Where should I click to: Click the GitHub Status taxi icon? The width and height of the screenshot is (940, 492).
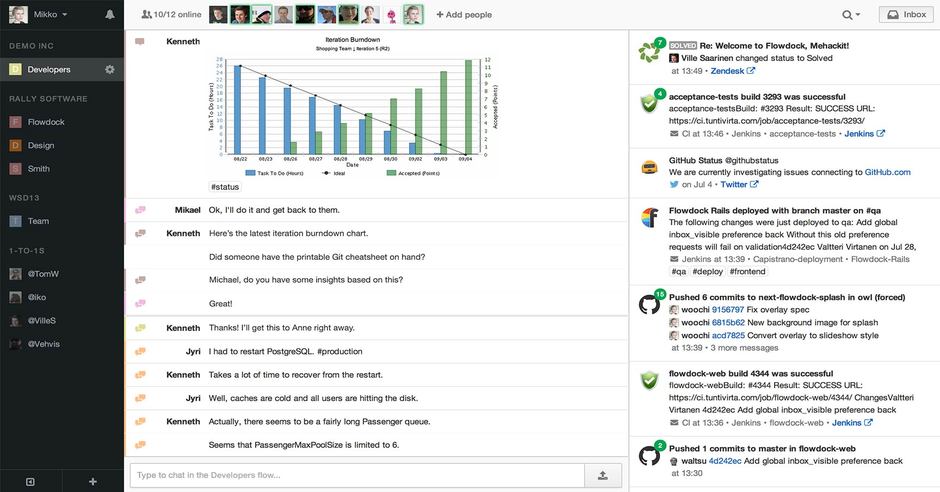649,167
